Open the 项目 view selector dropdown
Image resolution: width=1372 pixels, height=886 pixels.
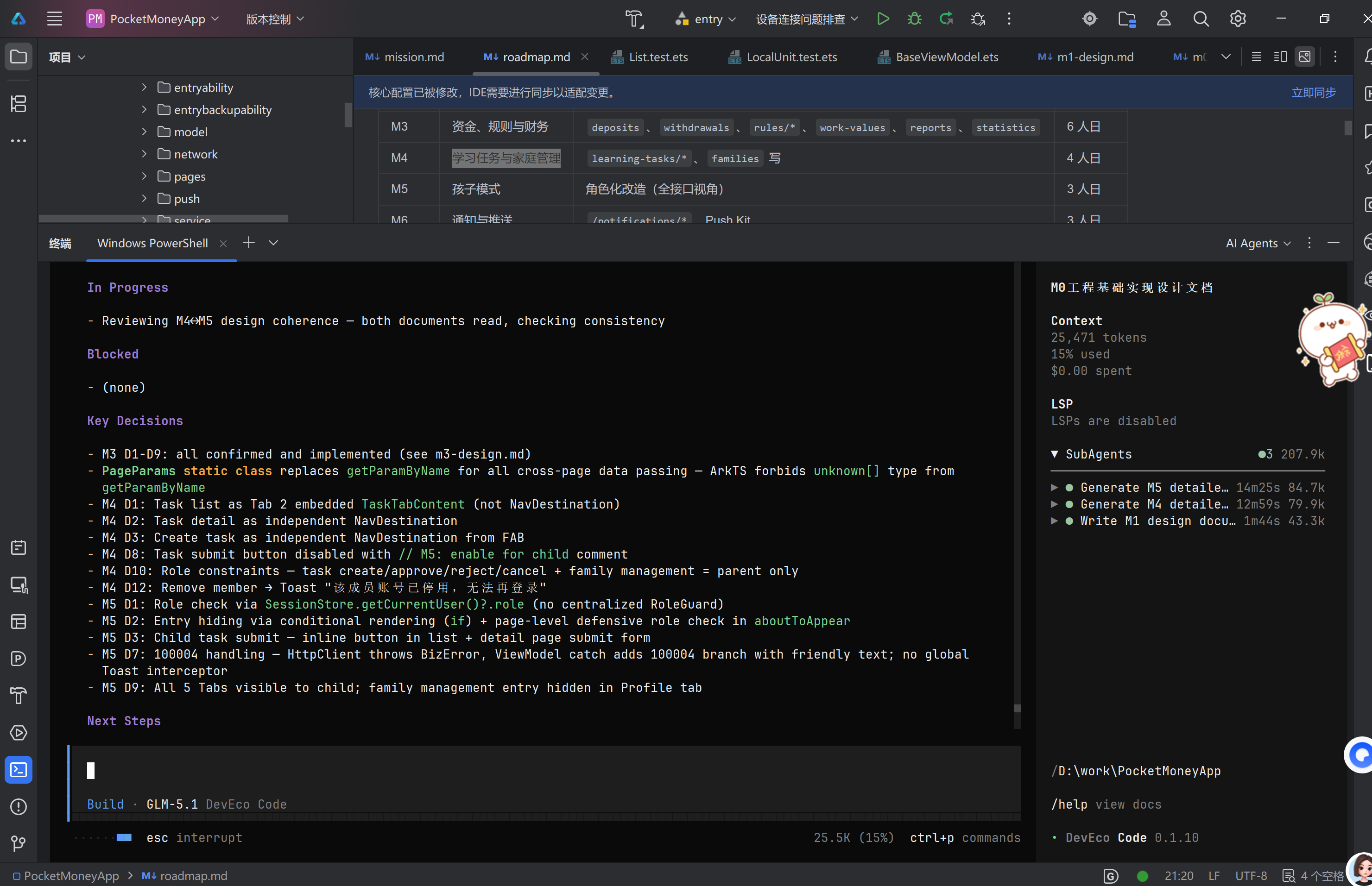[67, 57]
